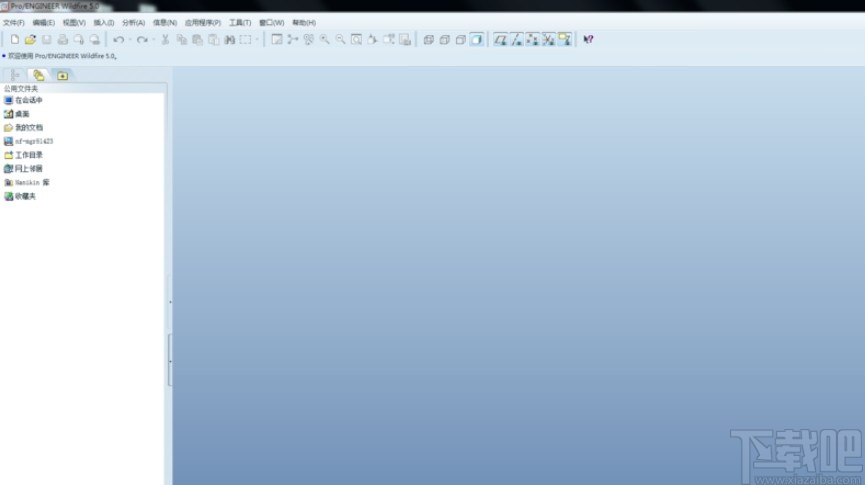Open the 应用程序(P) menu
865x485 pixels.
(203, 23)
